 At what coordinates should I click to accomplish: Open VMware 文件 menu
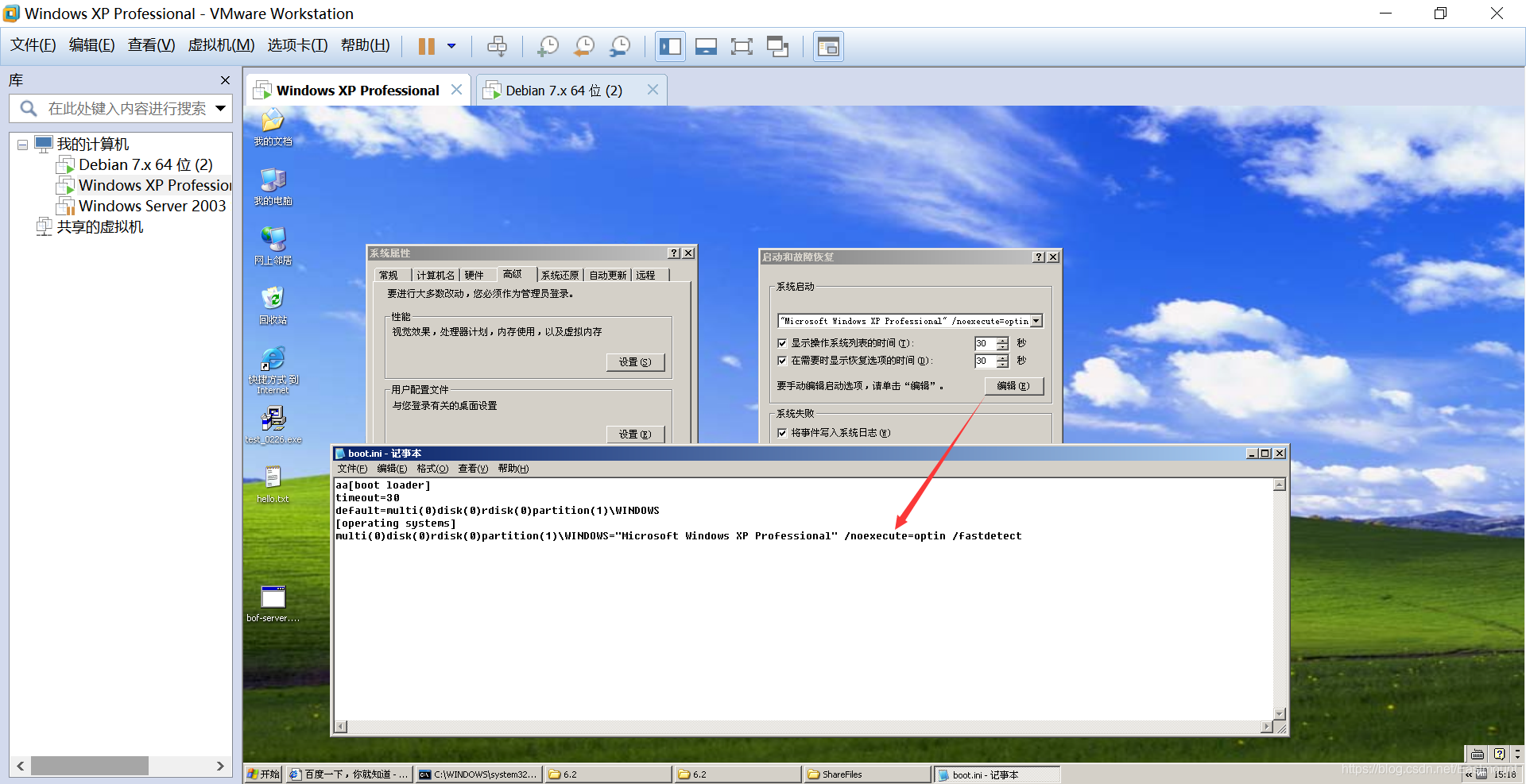point(33,45)
